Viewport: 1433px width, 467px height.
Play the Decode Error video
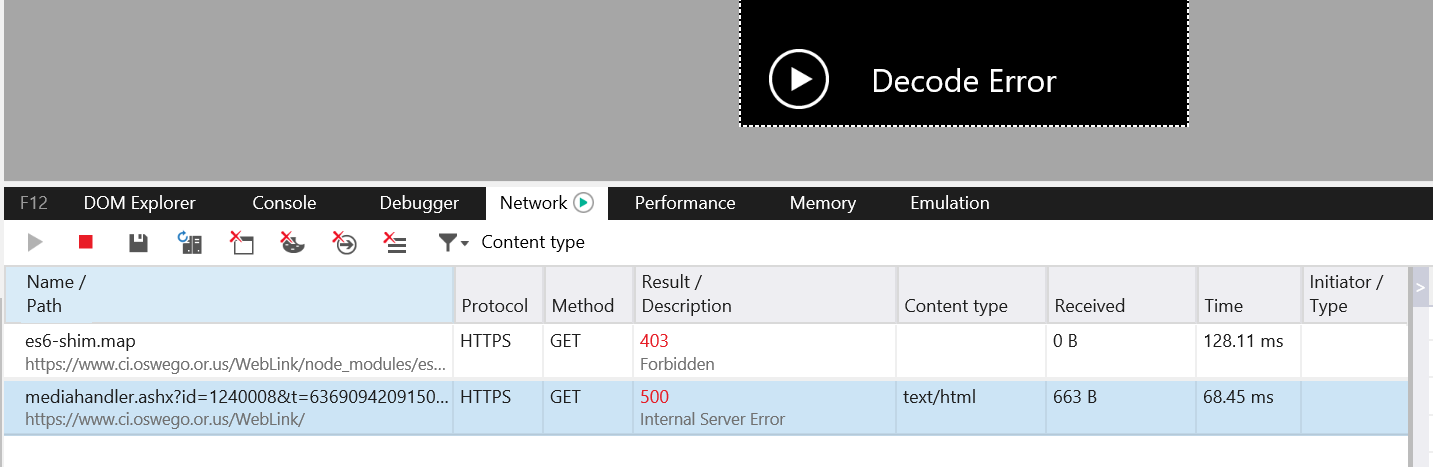click(x=799, y=79)
